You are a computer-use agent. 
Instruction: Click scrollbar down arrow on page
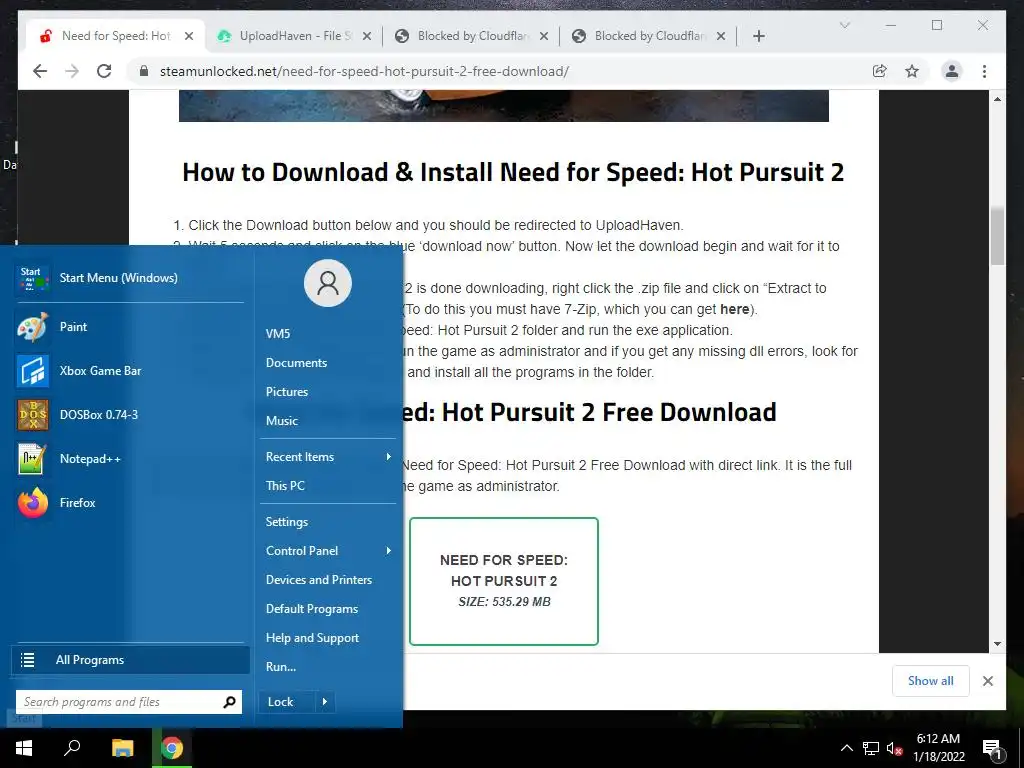(997, 644)
